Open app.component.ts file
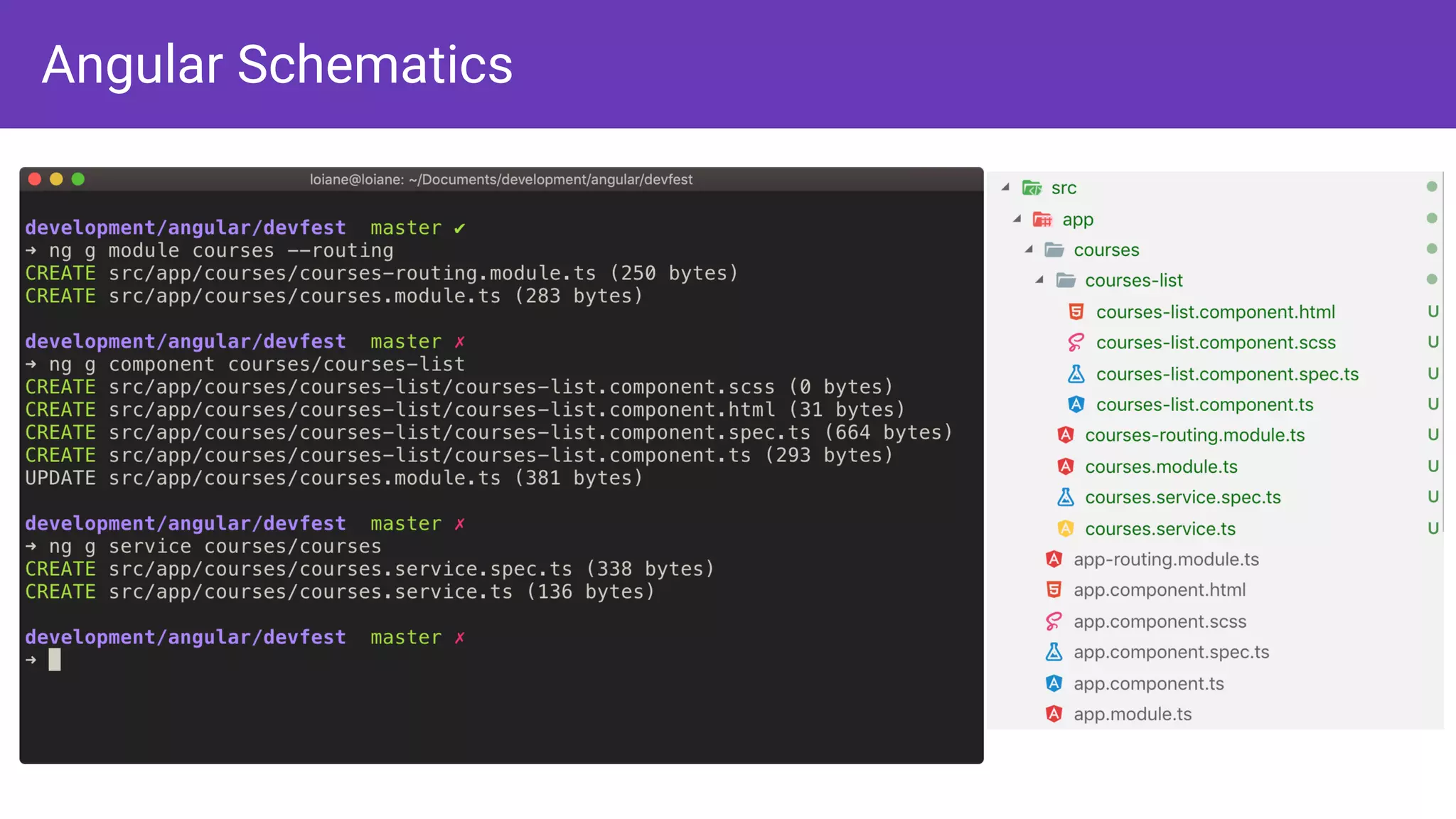 coord(1149,684)
